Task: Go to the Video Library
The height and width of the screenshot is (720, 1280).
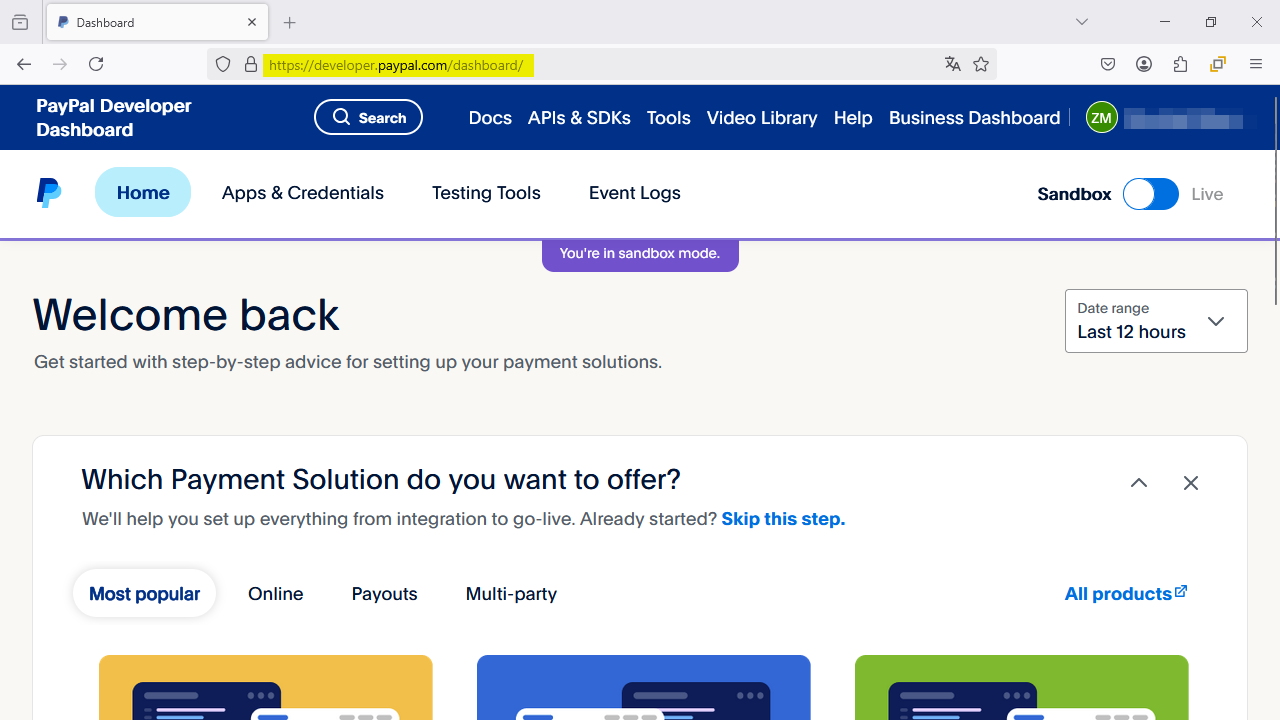Action: tap(762, 118)
